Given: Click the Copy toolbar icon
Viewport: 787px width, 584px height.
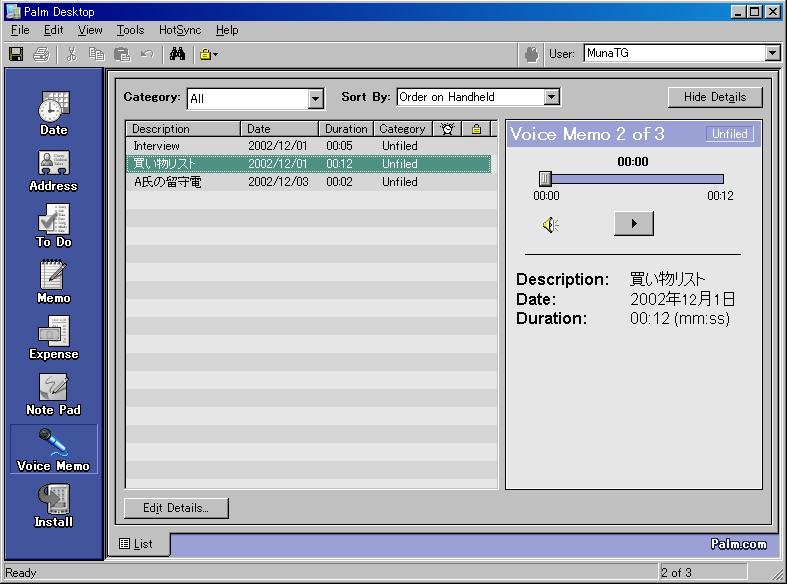Looking at the screenshot, I should pos(96,54).
